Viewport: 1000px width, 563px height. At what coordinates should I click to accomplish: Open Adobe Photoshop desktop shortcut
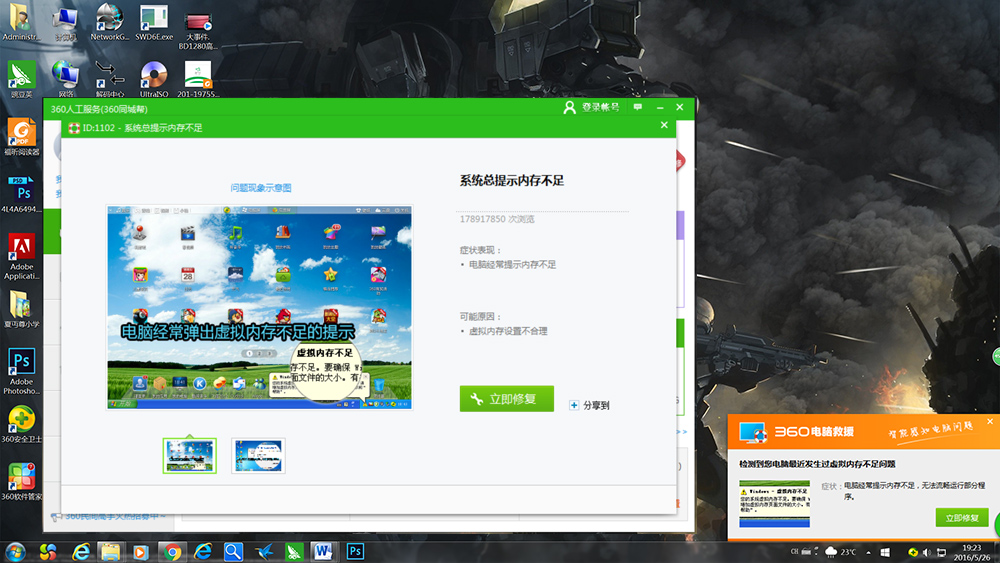(x=21, y=366)
